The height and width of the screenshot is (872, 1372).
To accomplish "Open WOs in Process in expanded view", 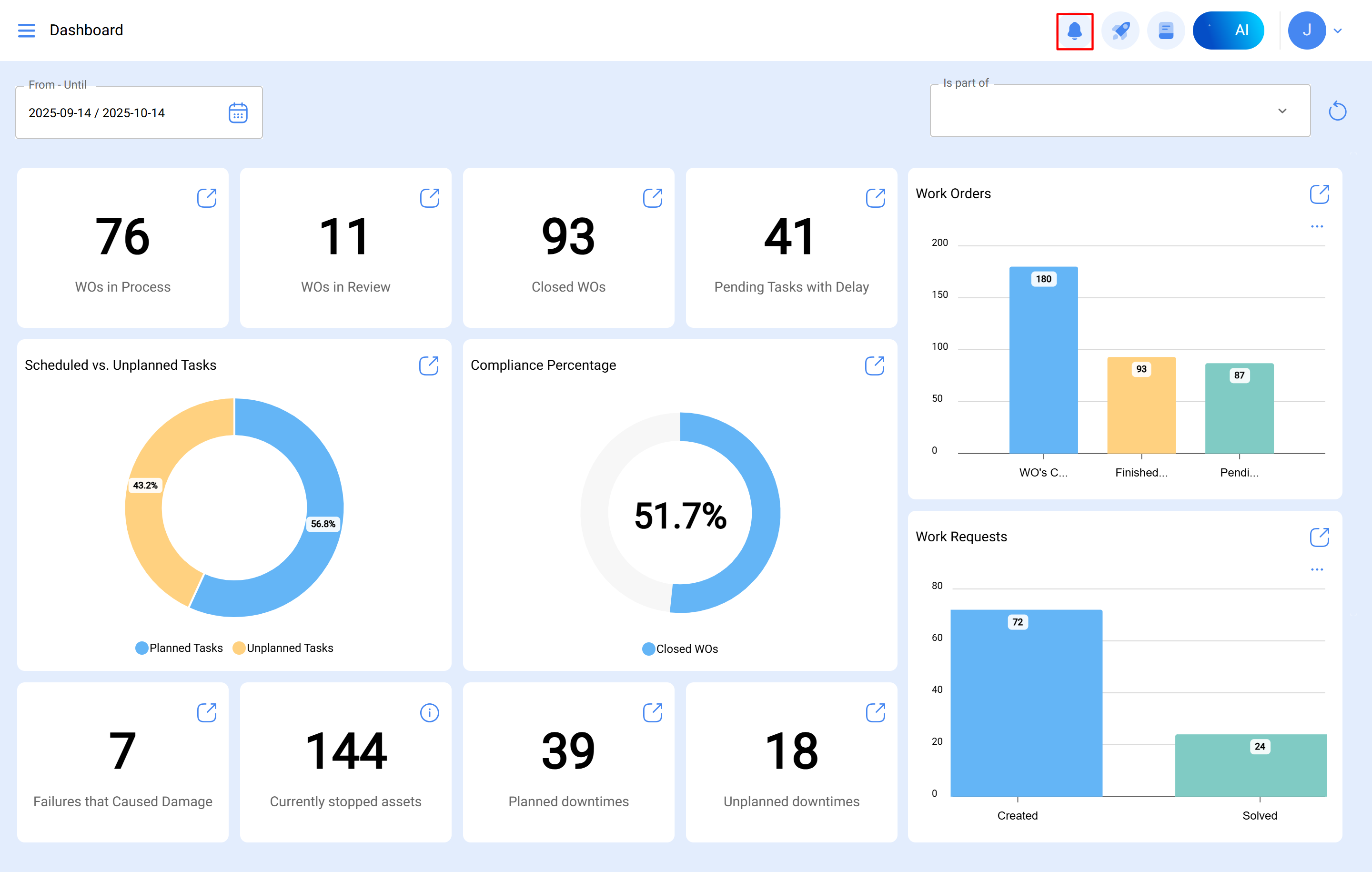I will pyautogui.click(x=207, y=198).
